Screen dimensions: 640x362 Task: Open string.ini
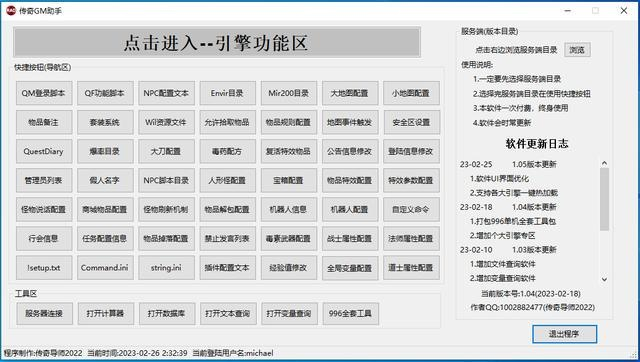167,268
